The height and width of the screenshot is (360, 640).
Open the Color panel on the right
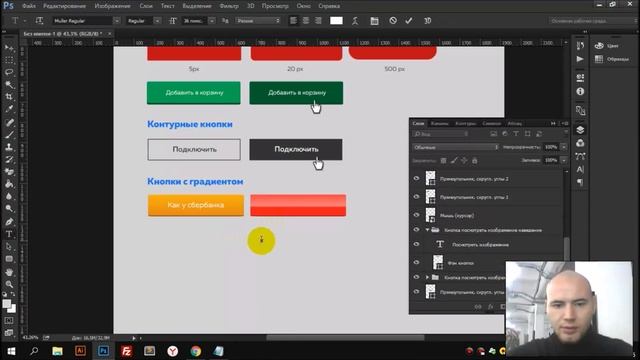pyautogui.click(x=607, y=46)
